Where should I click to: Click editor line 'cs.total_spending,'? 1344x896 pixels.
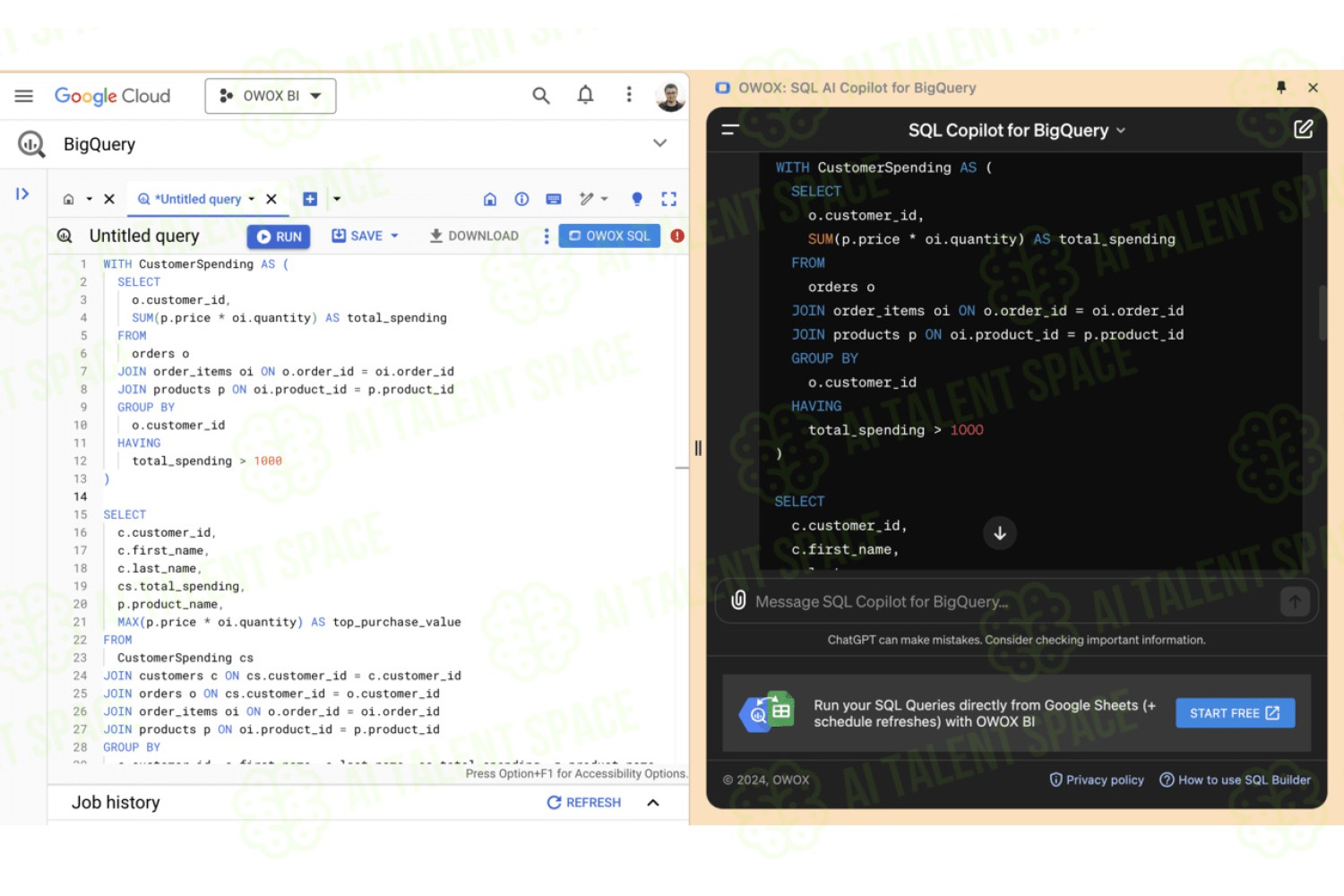click(x=181, y=586)
